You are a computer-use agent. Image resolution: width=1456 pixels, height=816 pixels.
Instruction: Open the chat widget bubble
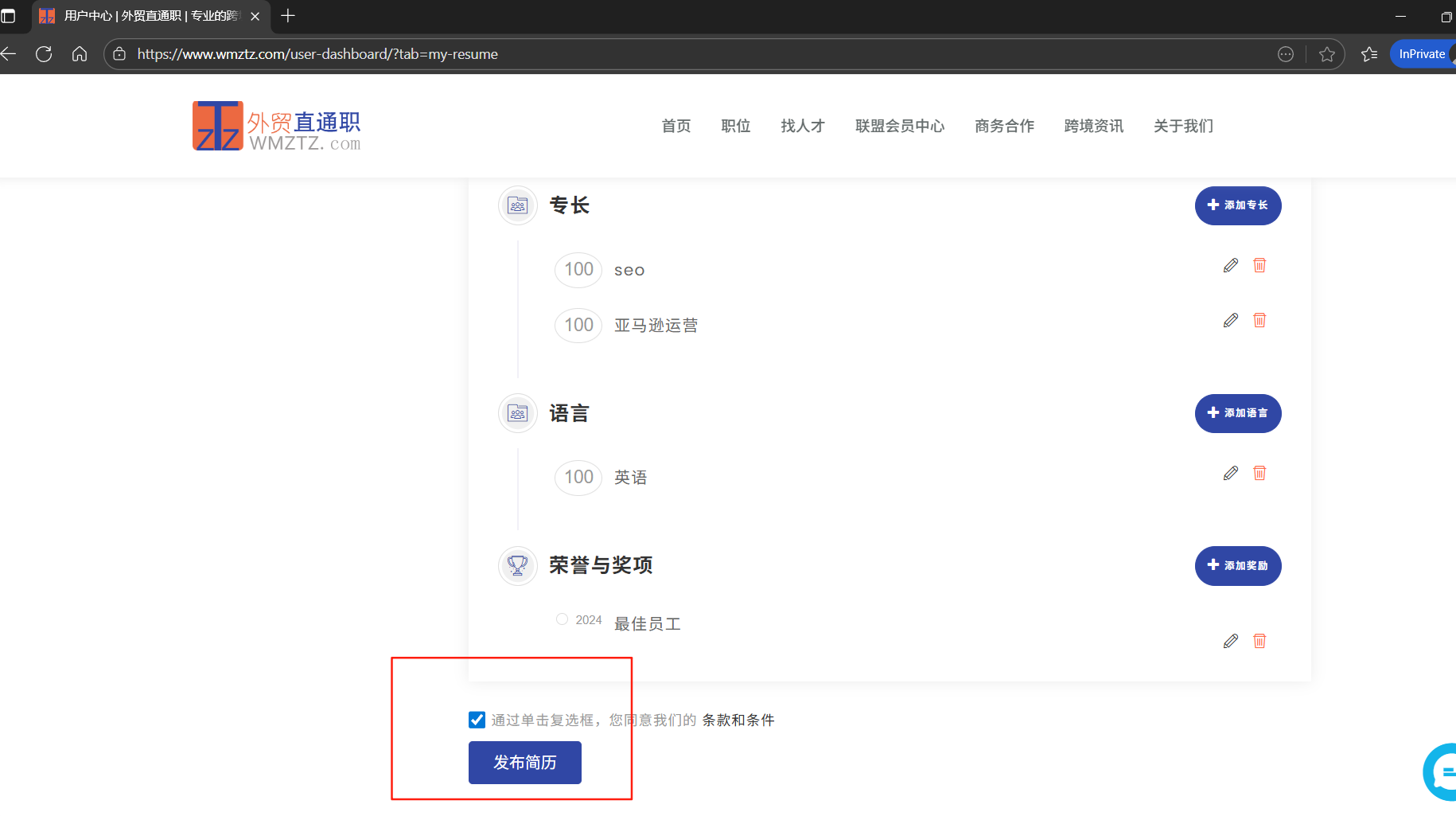click(x=1442, y=771)
